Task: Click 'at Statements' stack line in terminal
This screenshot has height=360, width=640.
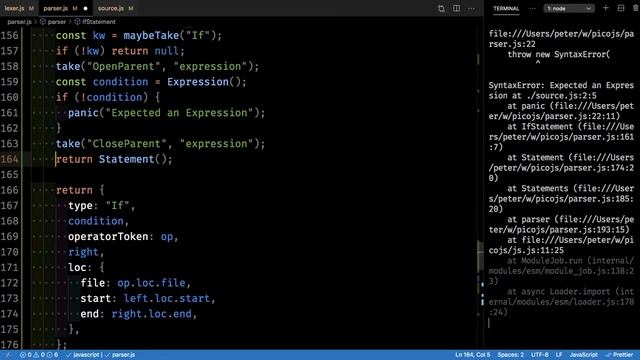Action: click(562, 198)
